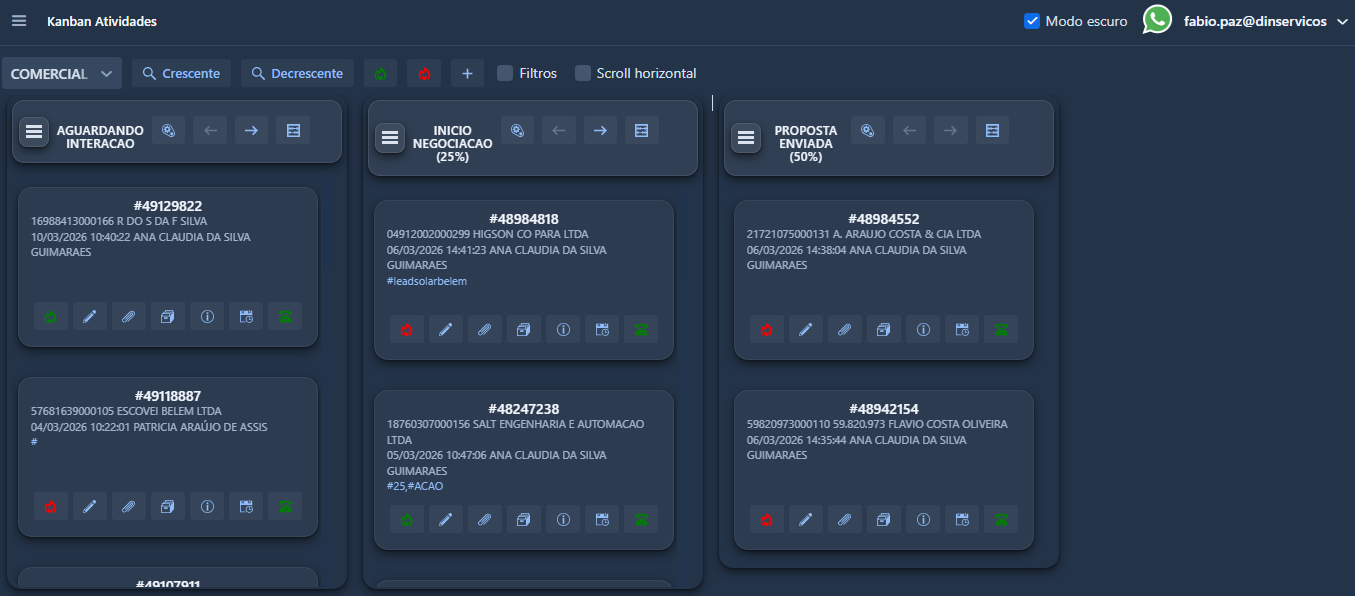This screenshot has width=1355, height=596.
Task: Open attachments paperclip on card #49129822
Action: (129, 316)
